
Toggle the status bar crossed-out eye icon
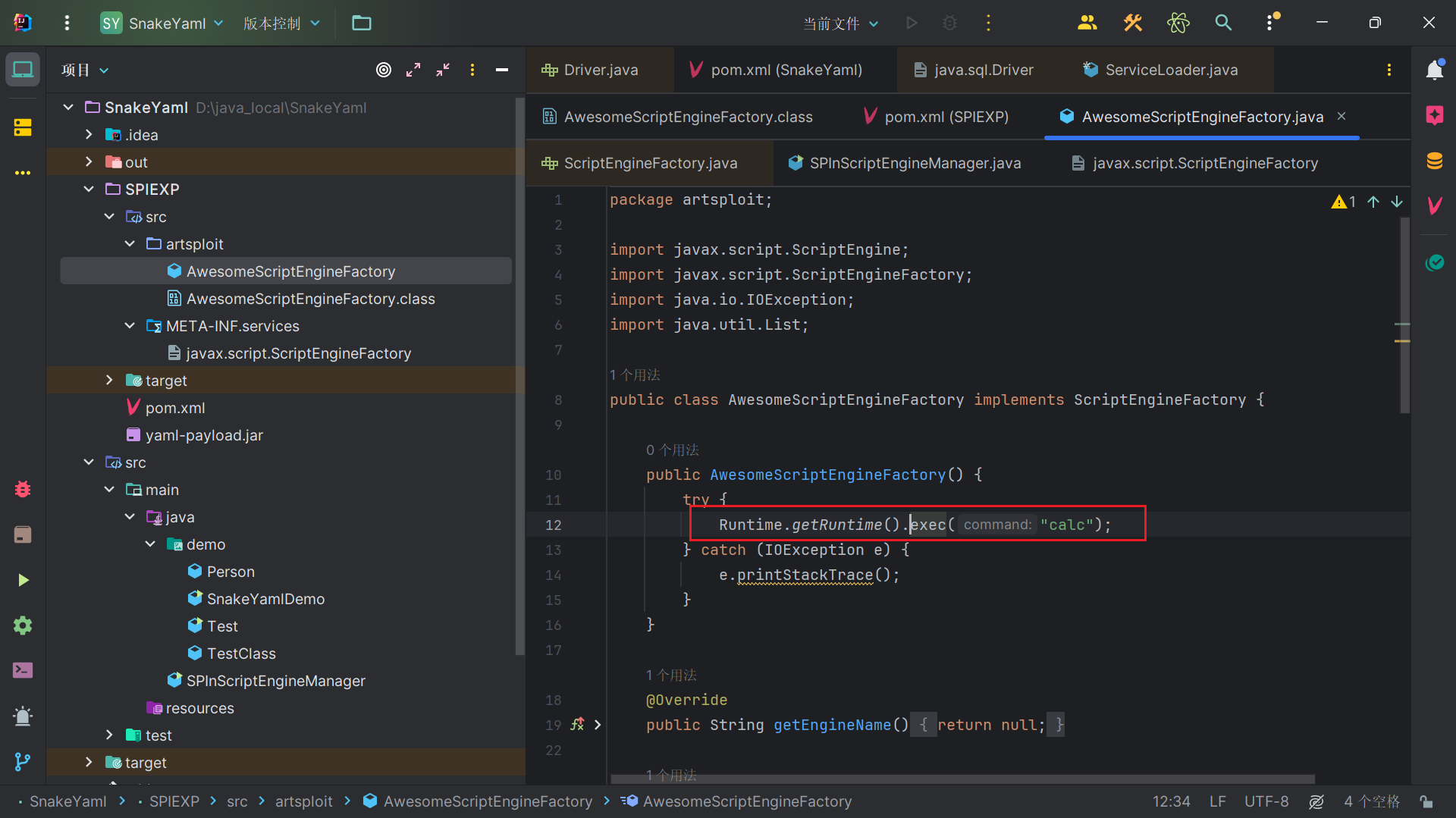[1316, 801]
